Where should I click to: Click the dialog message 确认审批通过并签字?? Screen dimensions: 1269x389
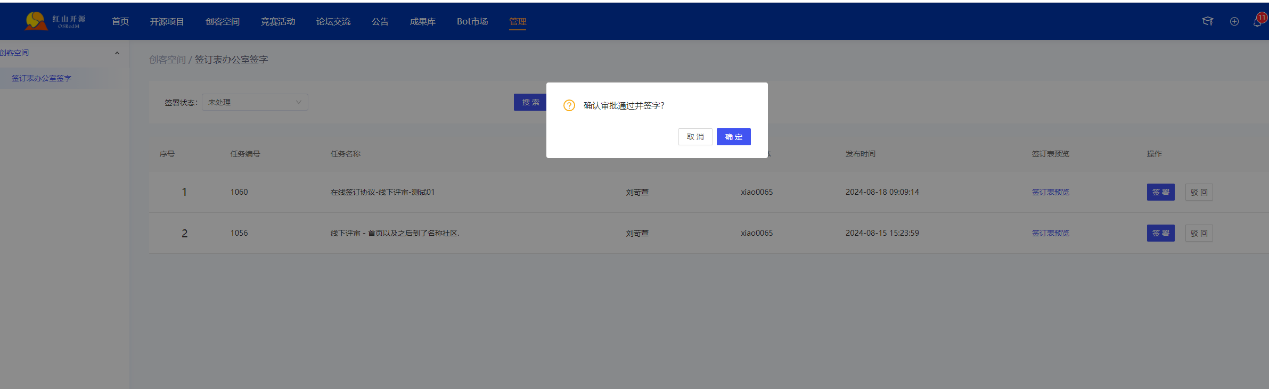[x=624, y=105]
